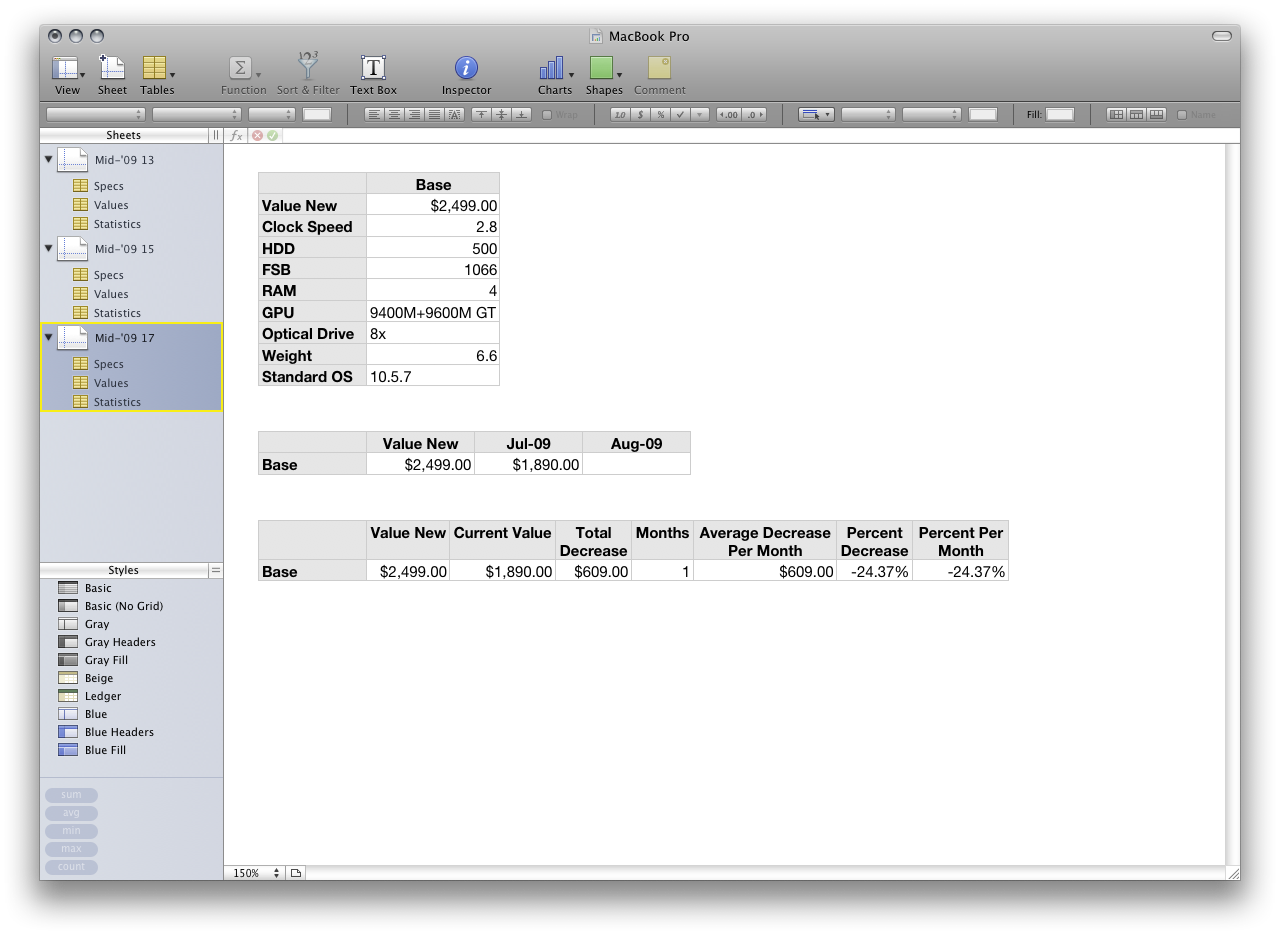Justify text using format bar
This screenshot has height=935, width=1280.
click(434, 115)
